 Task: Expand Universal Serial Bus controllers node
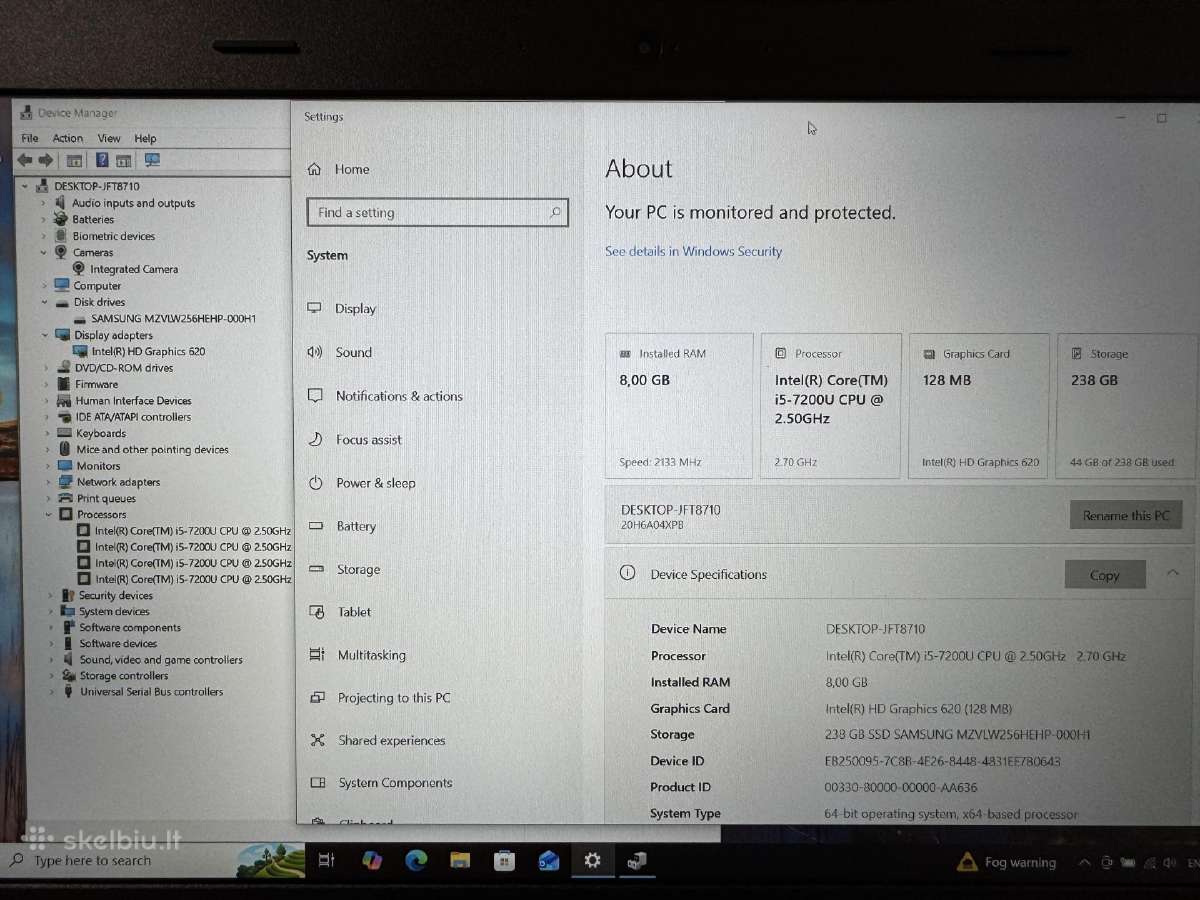[52, 692]
